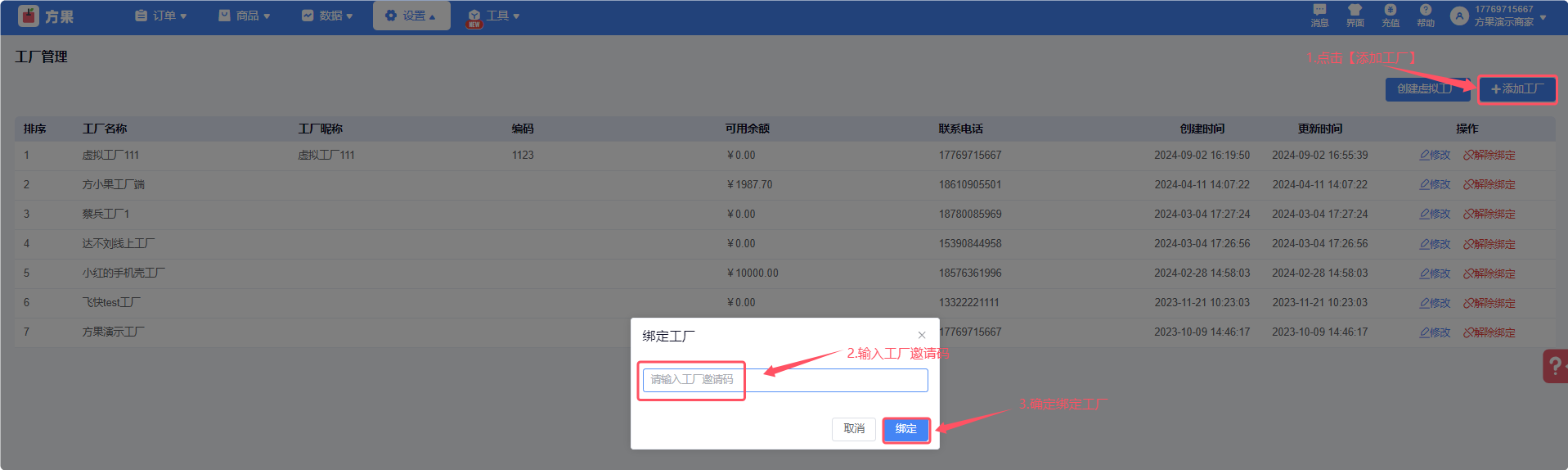Open the 设置 menu
Image resolution: width=1568 pixels, height=470 pixels.
click(411, 16)
